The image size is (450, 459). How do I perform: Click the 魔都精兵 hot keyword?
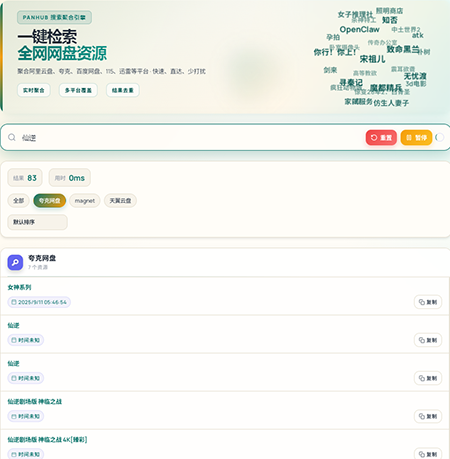(x=386, y=88)
